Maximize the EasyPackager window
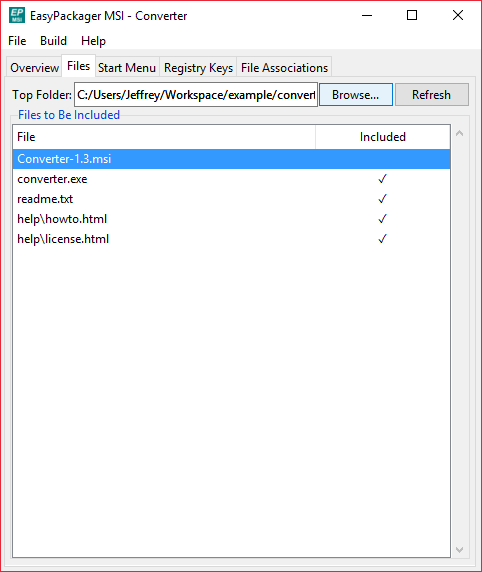Image resolution: width=482 pixels, height=572 pixels. tap(412, 15)
